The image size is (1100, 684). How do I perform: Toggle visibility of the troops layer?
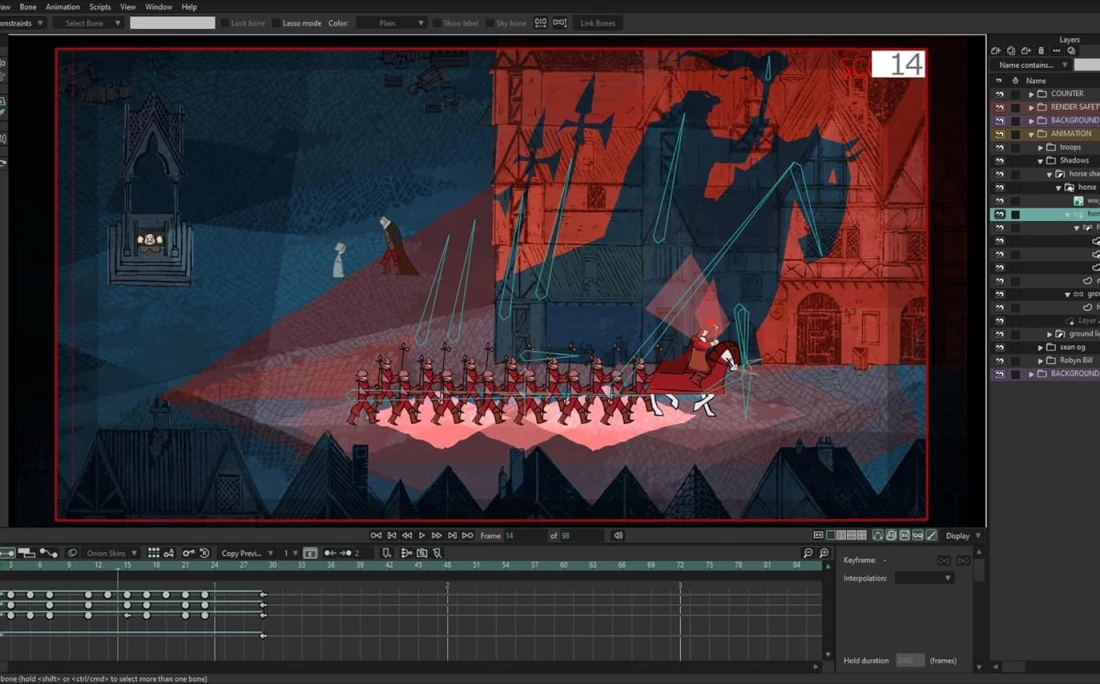[999, 147]
